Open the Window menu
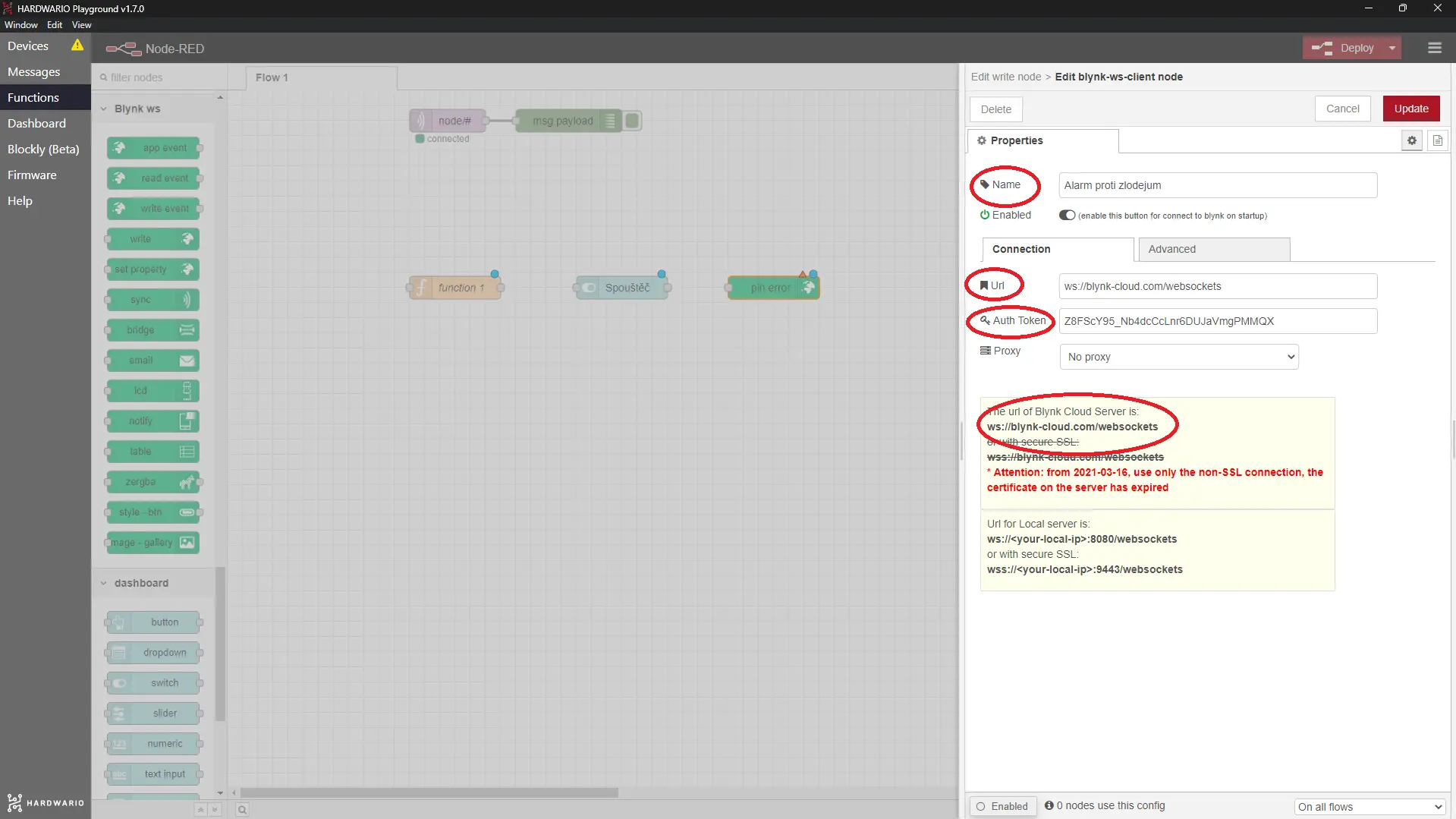Image resolution: width=1456 pixels, height=819 pixels. pos(21,25)
